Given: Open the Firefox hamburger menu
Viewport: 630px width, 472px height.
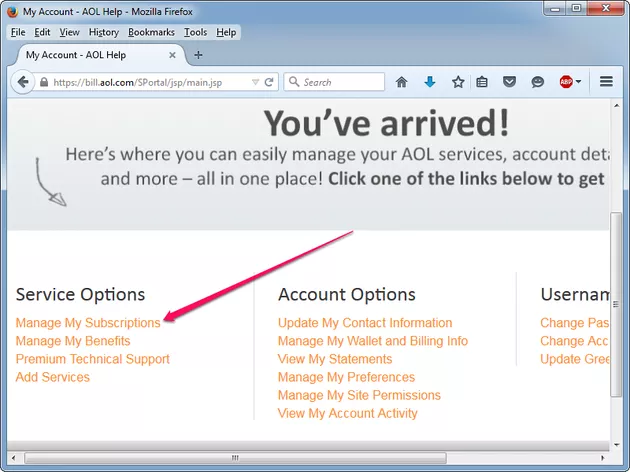Looking at the screenshot, I should click(606, 82).
